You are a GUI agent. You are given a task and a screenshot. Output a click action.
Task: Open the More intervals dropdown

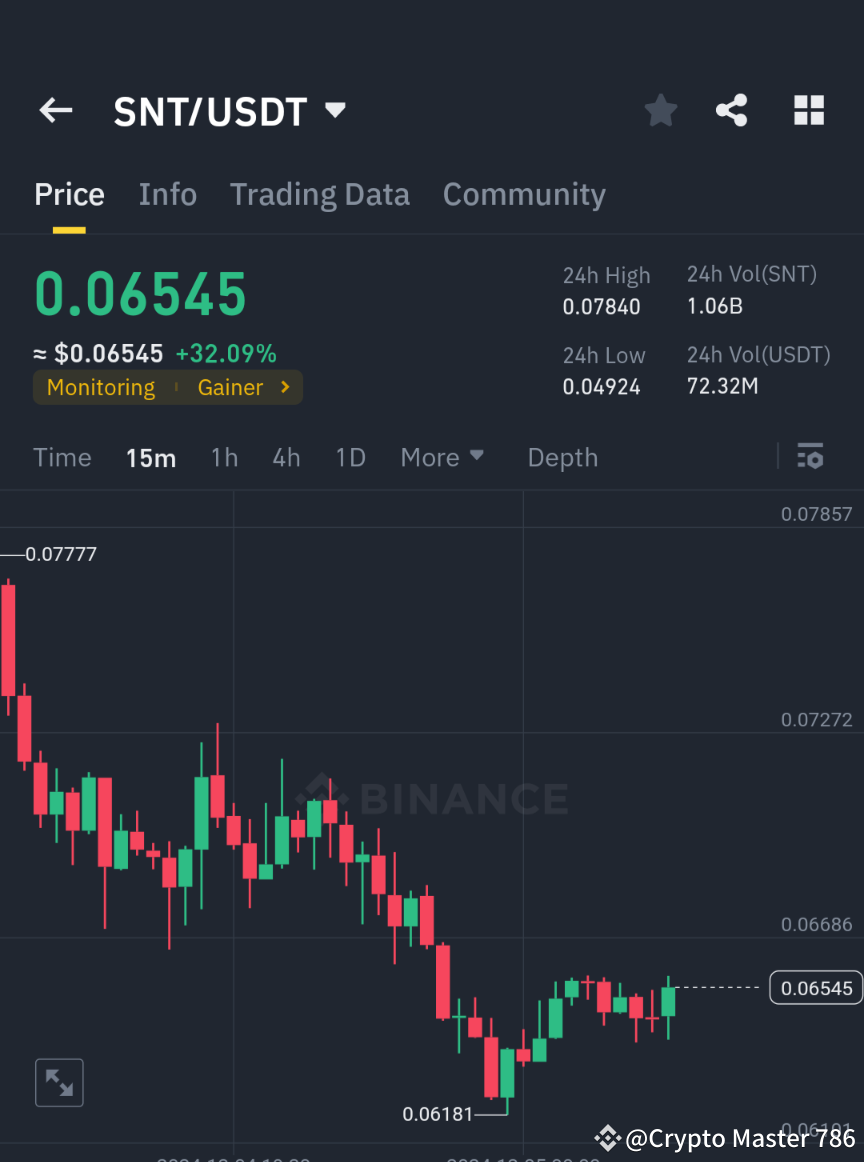(442, 457)
